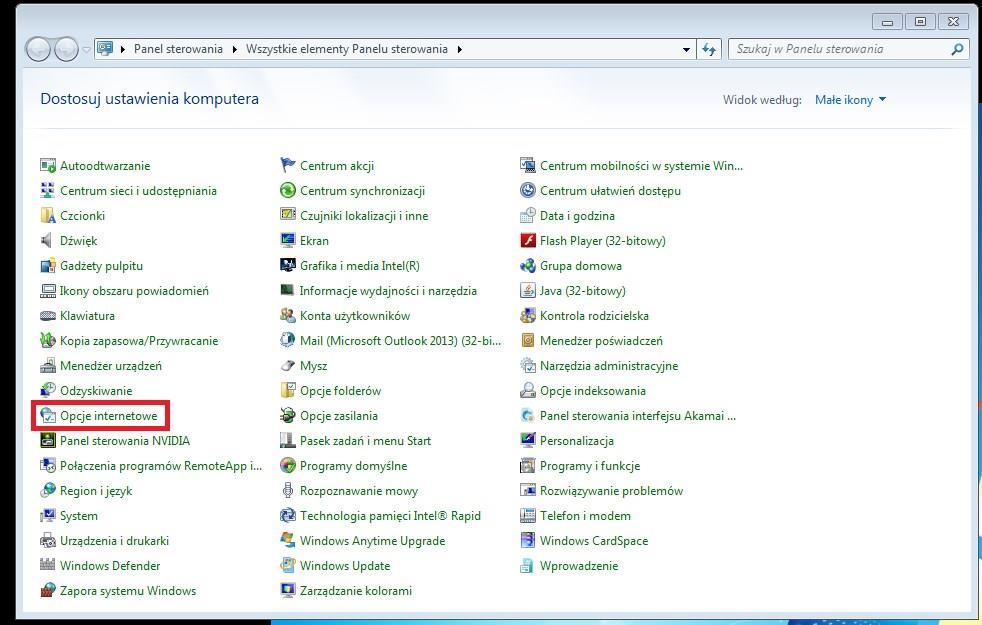Image resolution: width=982 pixels, height=625 pixels.
Task: Click the Windows Update icon
Action: tap(287, 566)
